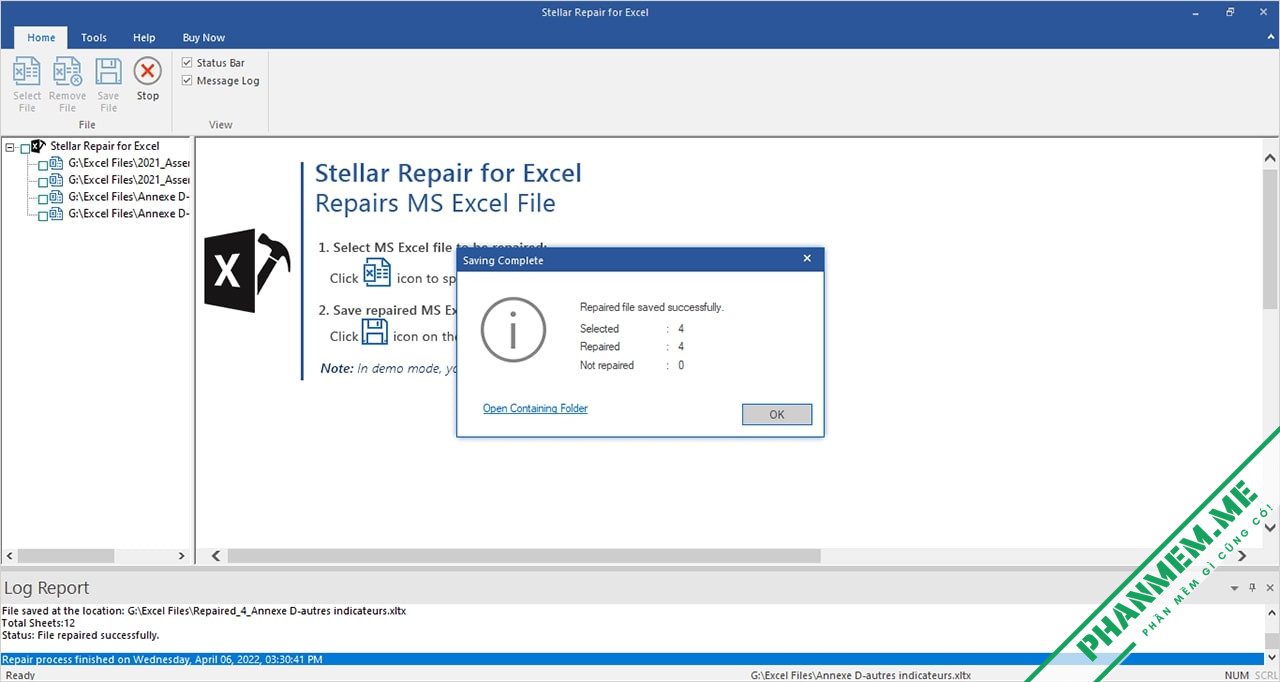Close the Saving Complete dialog

click(807, 259)
